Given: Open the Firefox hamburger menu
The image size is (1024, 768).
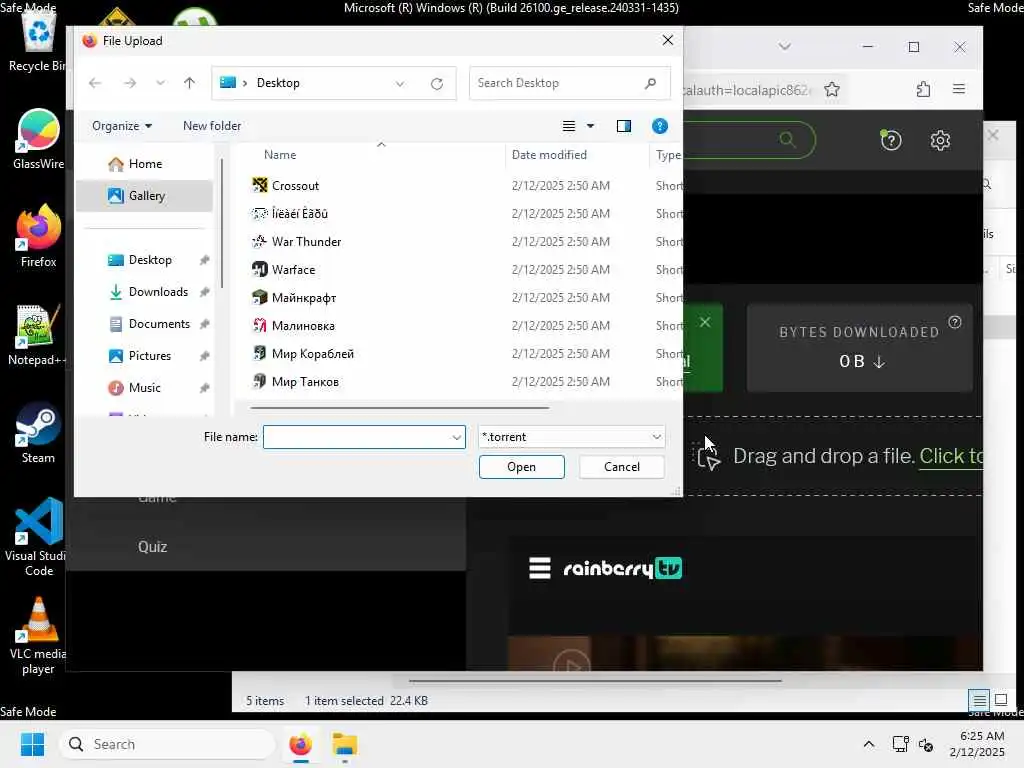Looking at the screenshot, I should tap(959, 89).
